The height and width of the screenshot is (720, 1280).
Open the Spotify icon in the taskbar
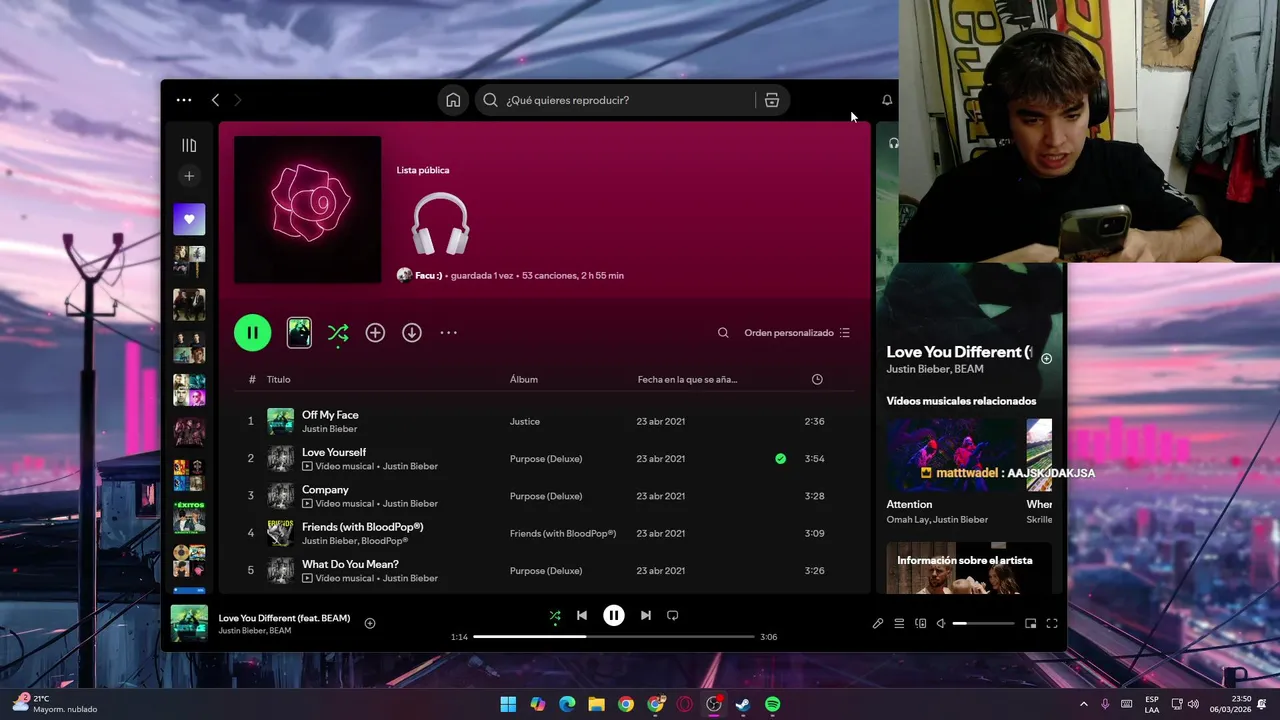(773, 704)
